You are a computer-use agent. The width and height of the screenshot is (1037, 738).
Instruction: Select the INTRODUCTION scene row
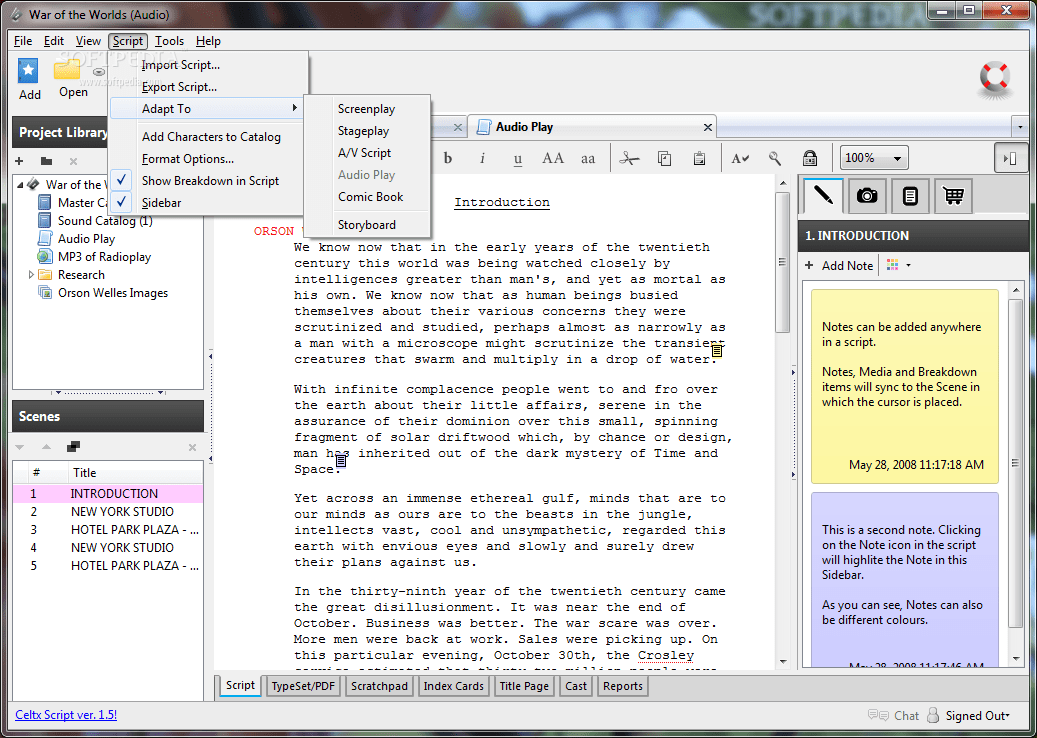coord(108,493)
